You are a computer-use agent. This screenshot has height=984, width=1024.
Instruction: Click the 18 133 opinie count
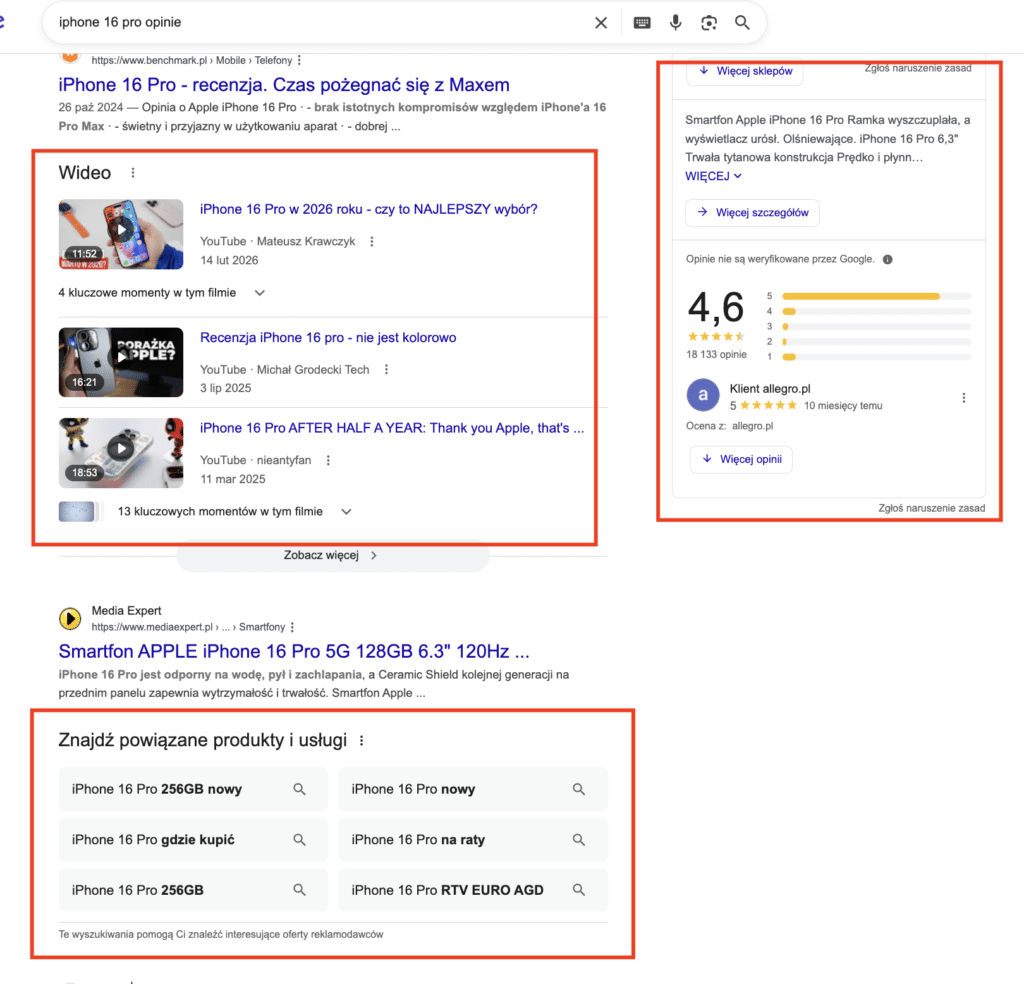(716, 355)
